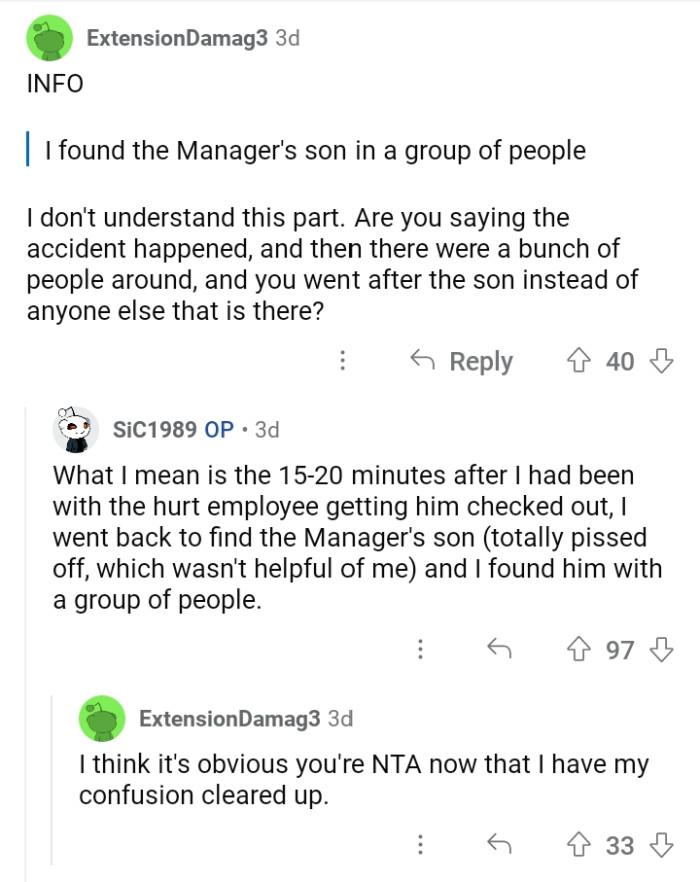Reply to ExtensionDamag3's INFO comment
The width and height of the screenshot is (700, 882).
click(462, 361)
